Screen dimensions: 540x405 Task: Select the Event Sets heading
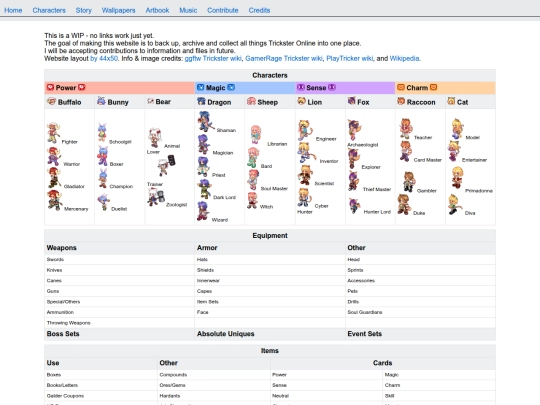[365, 334]
